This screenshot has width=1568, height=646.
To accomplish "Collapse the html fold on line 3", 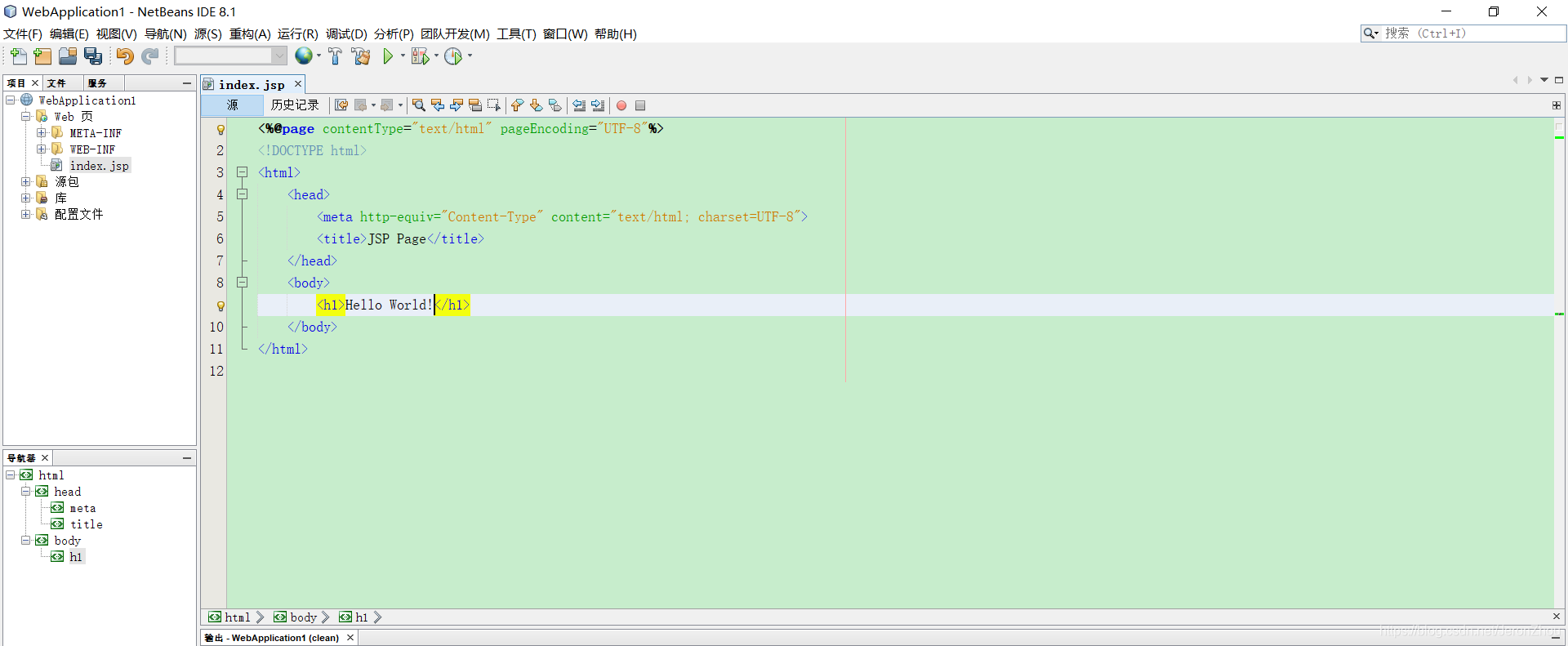I will coord(242,172).
